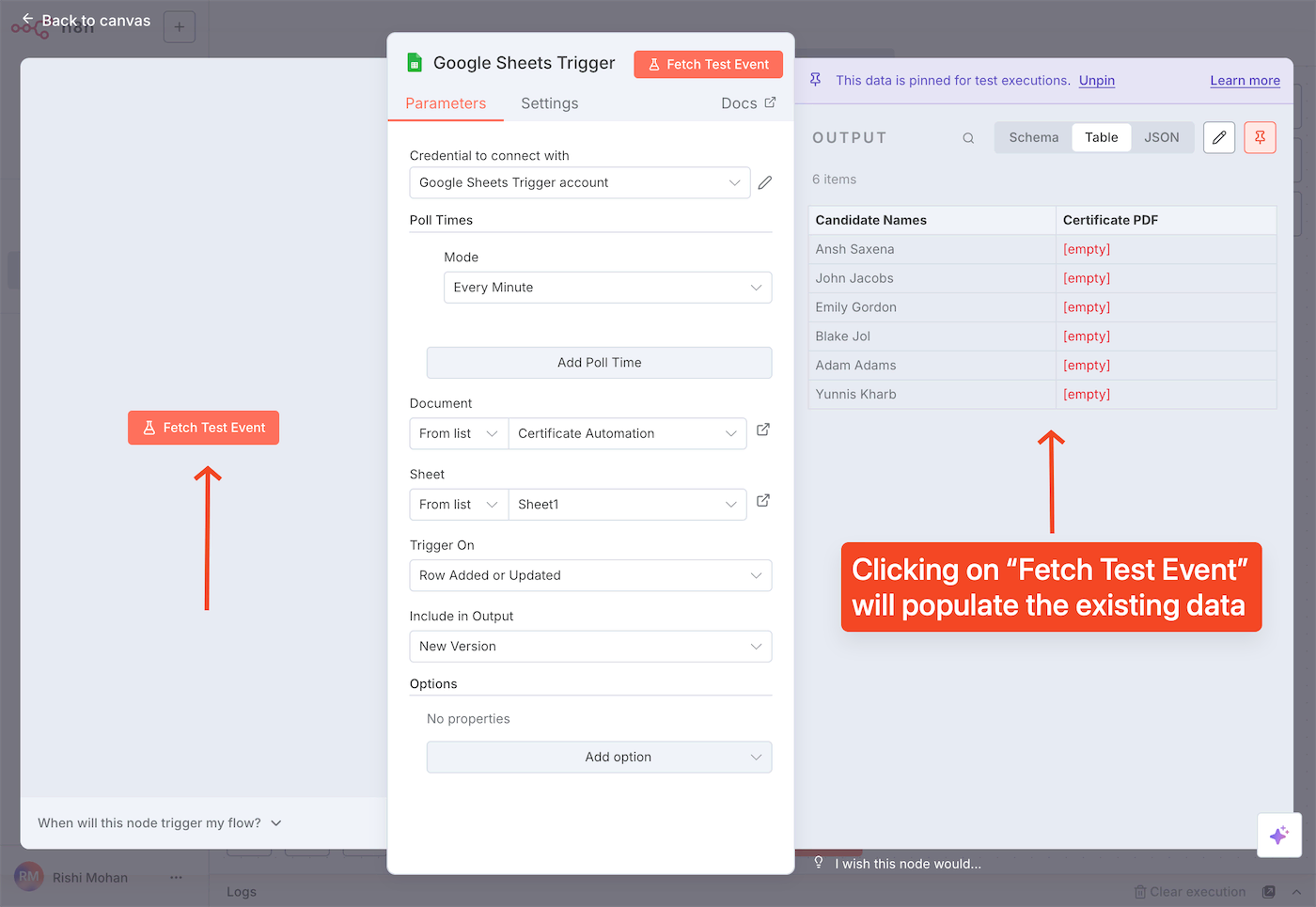Search the output using the magnifier icon
1316x907 pixels.
968,138
